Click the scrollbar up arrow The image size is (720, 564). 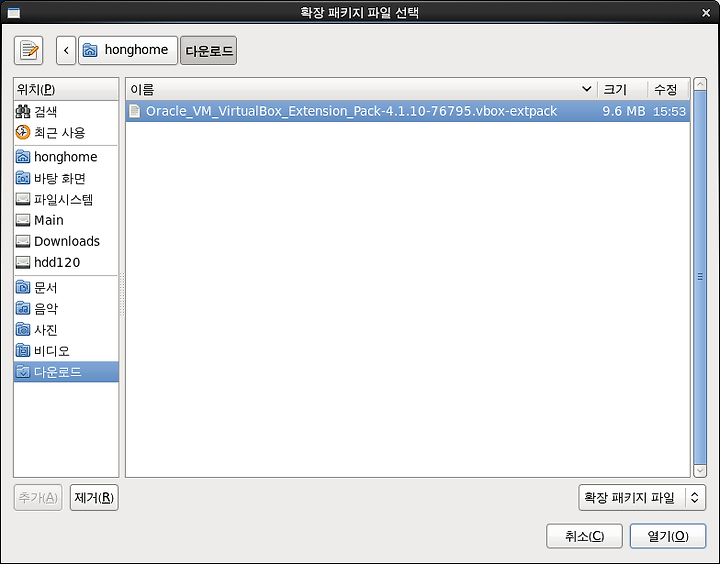[x=700, y=84]
